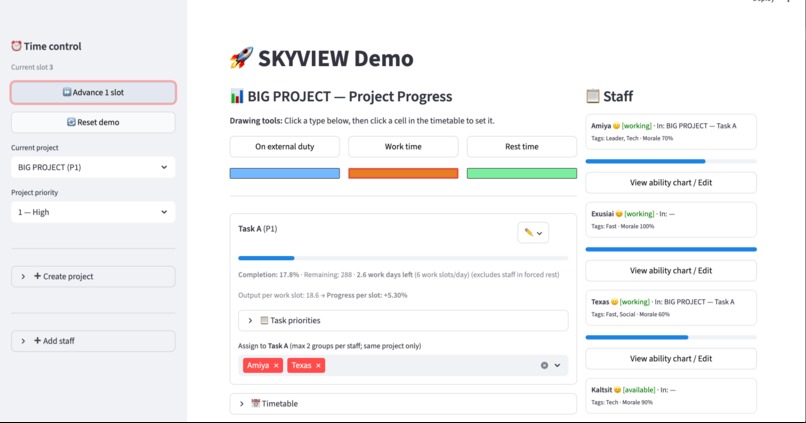Image resolution: width=806 pixels, height=423 pixels.
Task: Click the Texas staff card
Action: pyautogui.click(x=671, y=308)
